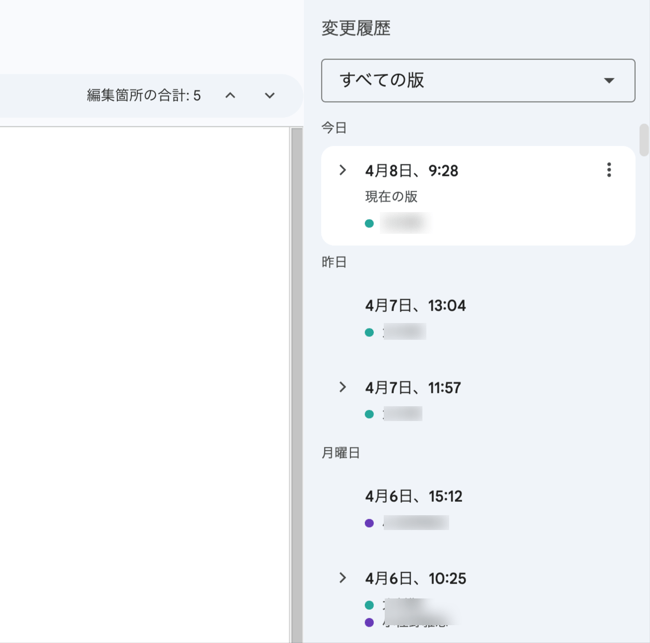Jump to next edit with down arrow
650x643 pixels.
point(269,96)
